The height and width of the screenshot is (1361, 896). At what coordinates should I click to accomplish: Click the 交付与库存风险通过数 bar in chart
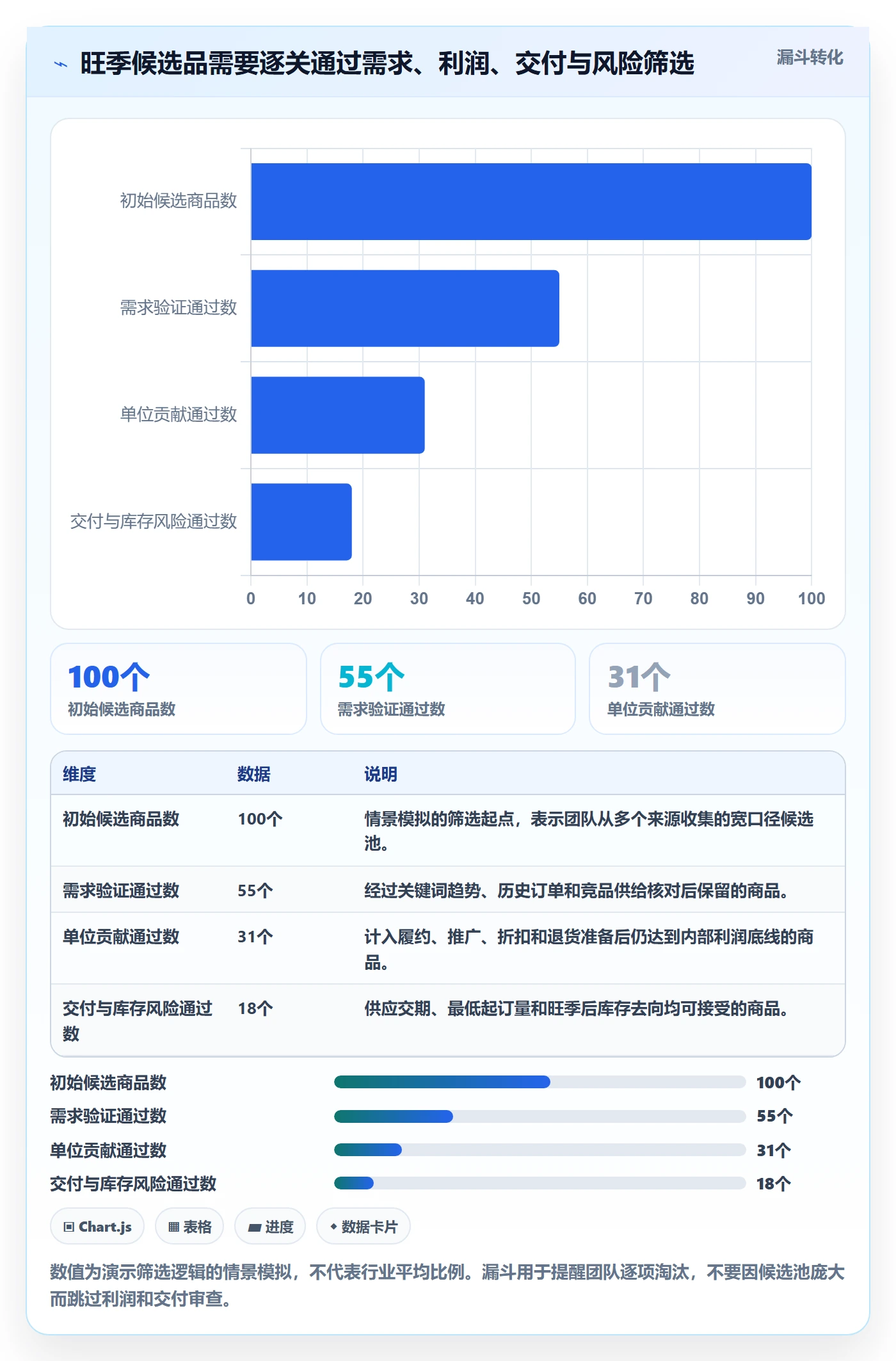(301, 522)
